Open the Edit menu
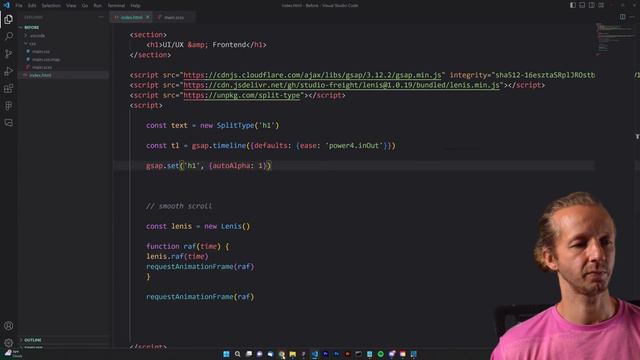The height and width of the screenshot is (360, 640). pyautogui.click(x=32, y=6)
